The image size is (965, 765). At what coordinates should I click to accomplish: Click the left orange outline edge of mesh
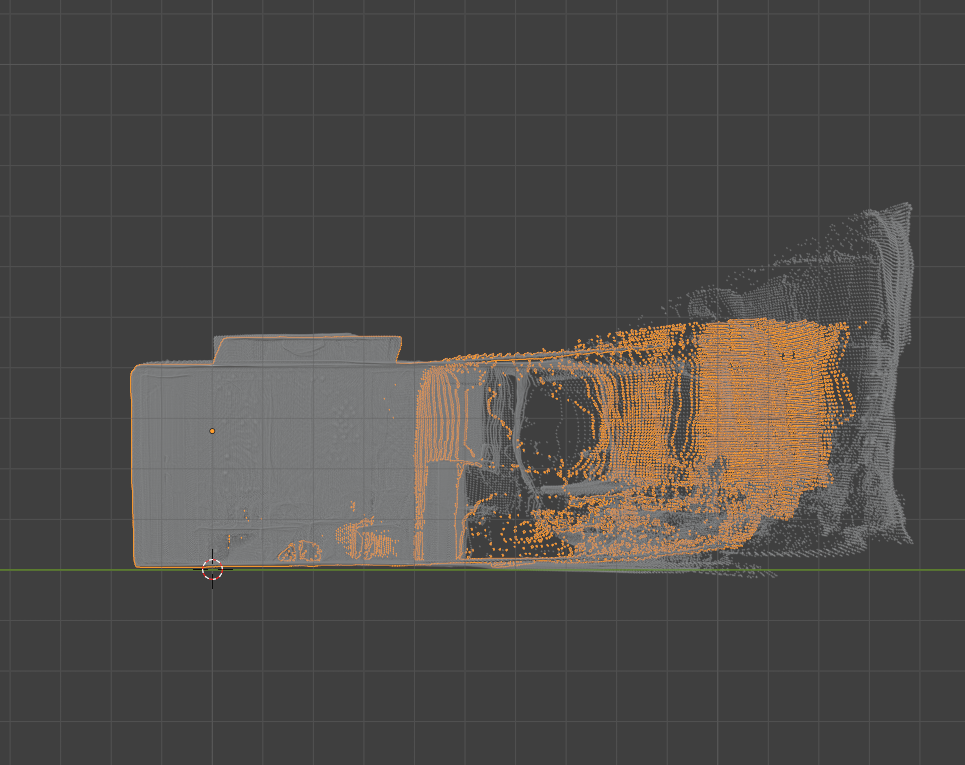click(x=132, y=460)
